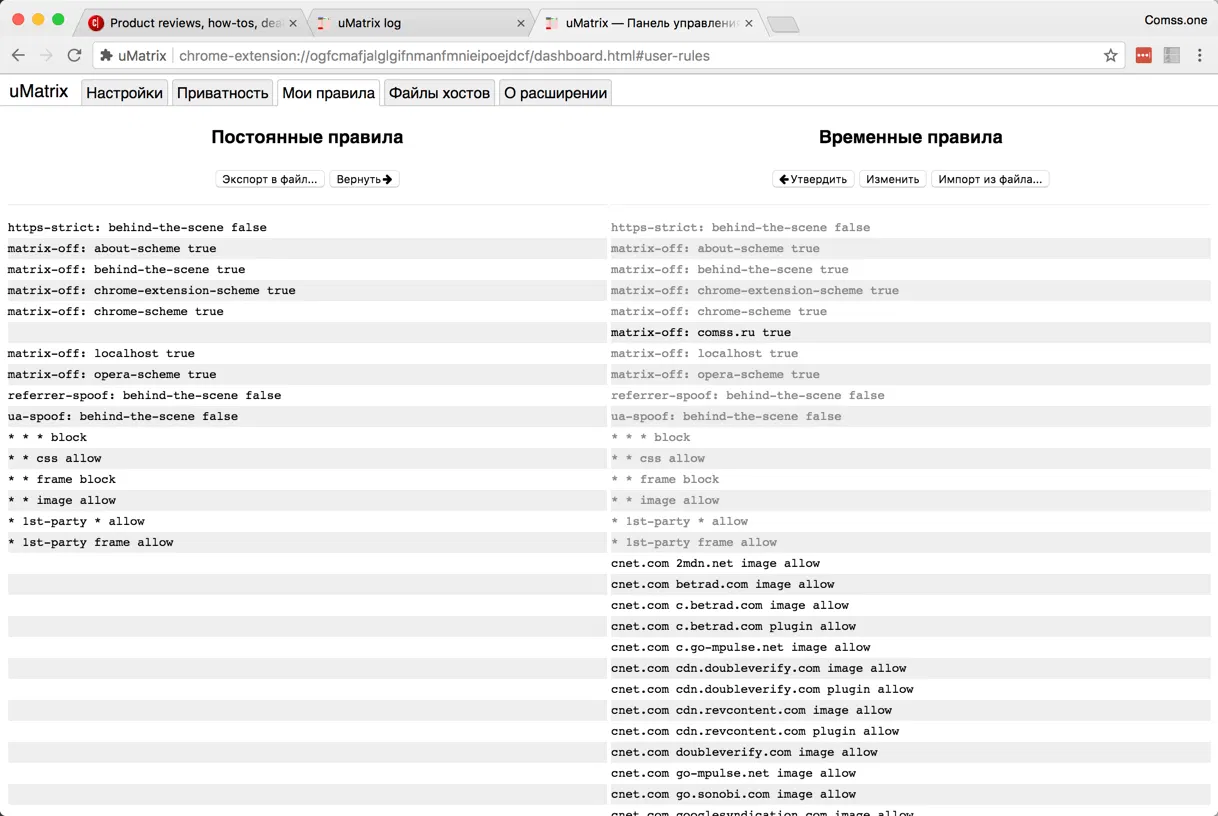Screen dimensions: 1218x816
Task: Switch to the uMatrix log tab
Action: (410, 23)
